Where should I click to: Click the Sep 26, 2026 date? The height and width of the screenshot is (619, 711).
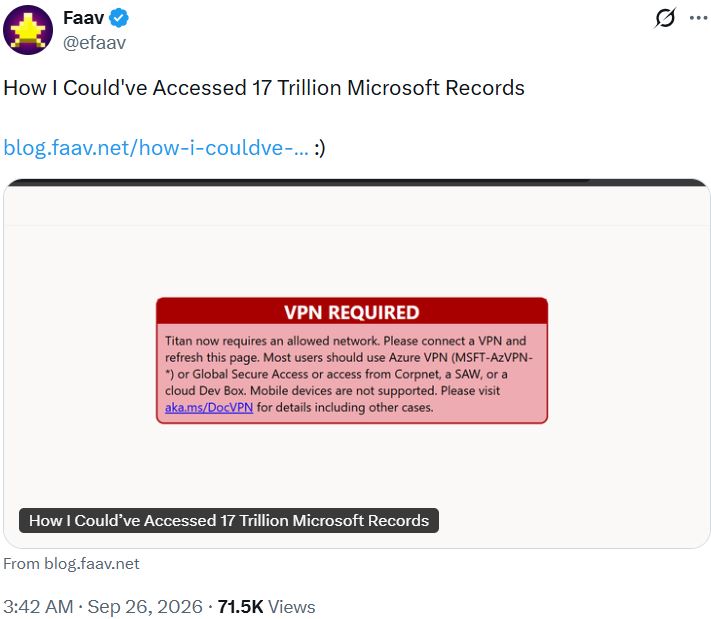click(145, 606)
